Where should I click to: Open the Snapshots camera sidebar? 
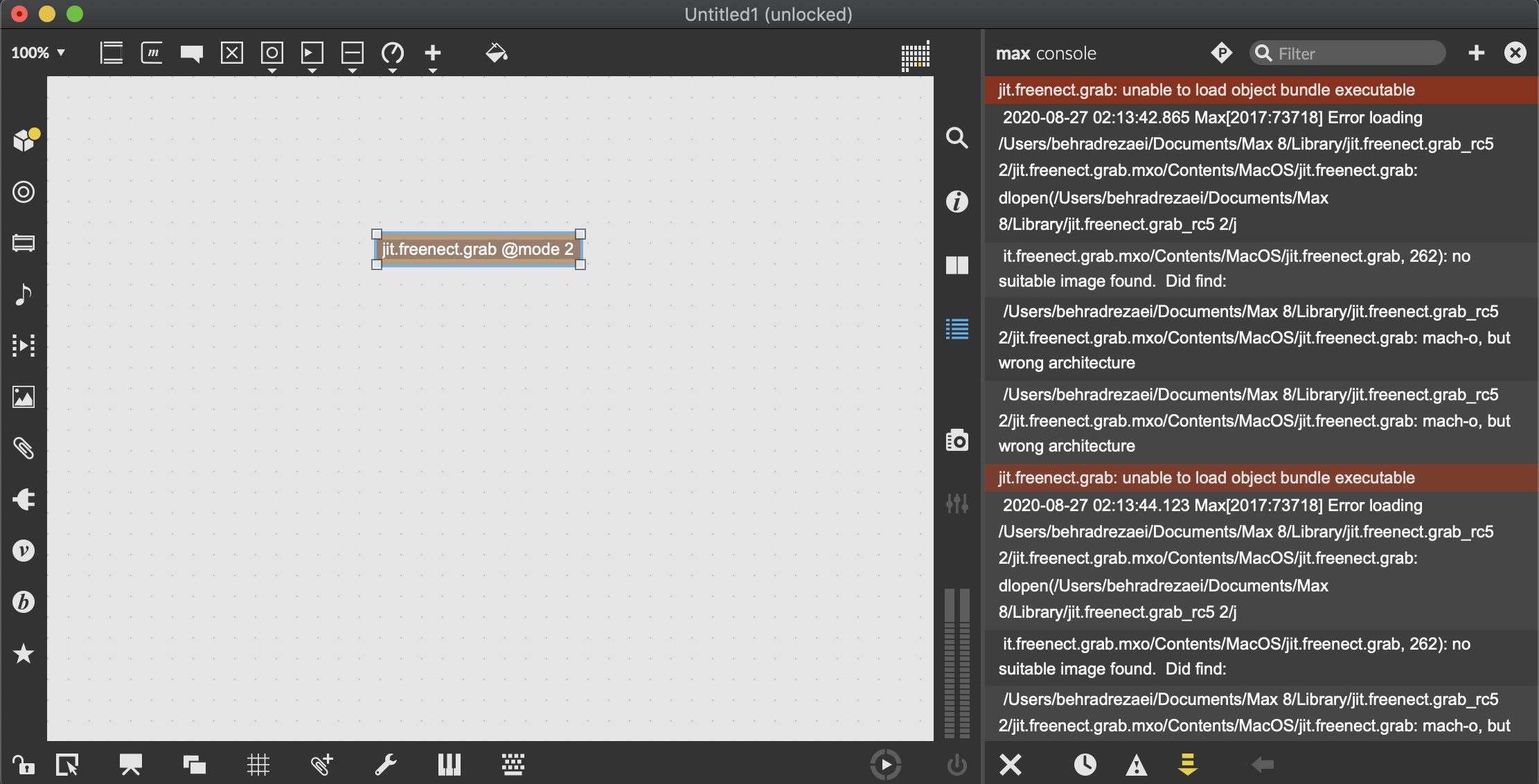tap(957, 440)
